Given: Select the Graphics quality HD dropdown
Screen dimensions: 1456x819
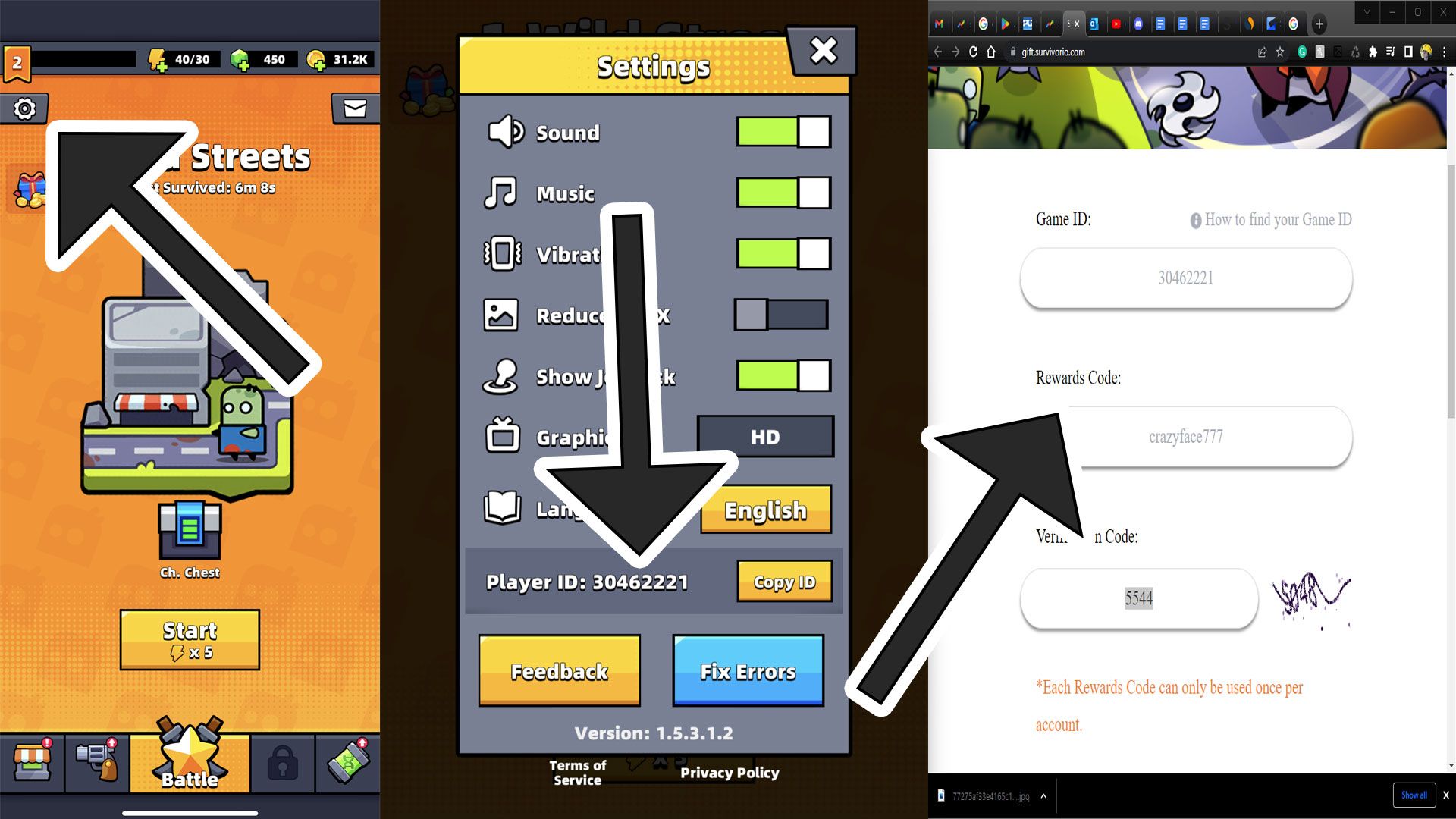Looking at the screenshot, I should point(765,437).
